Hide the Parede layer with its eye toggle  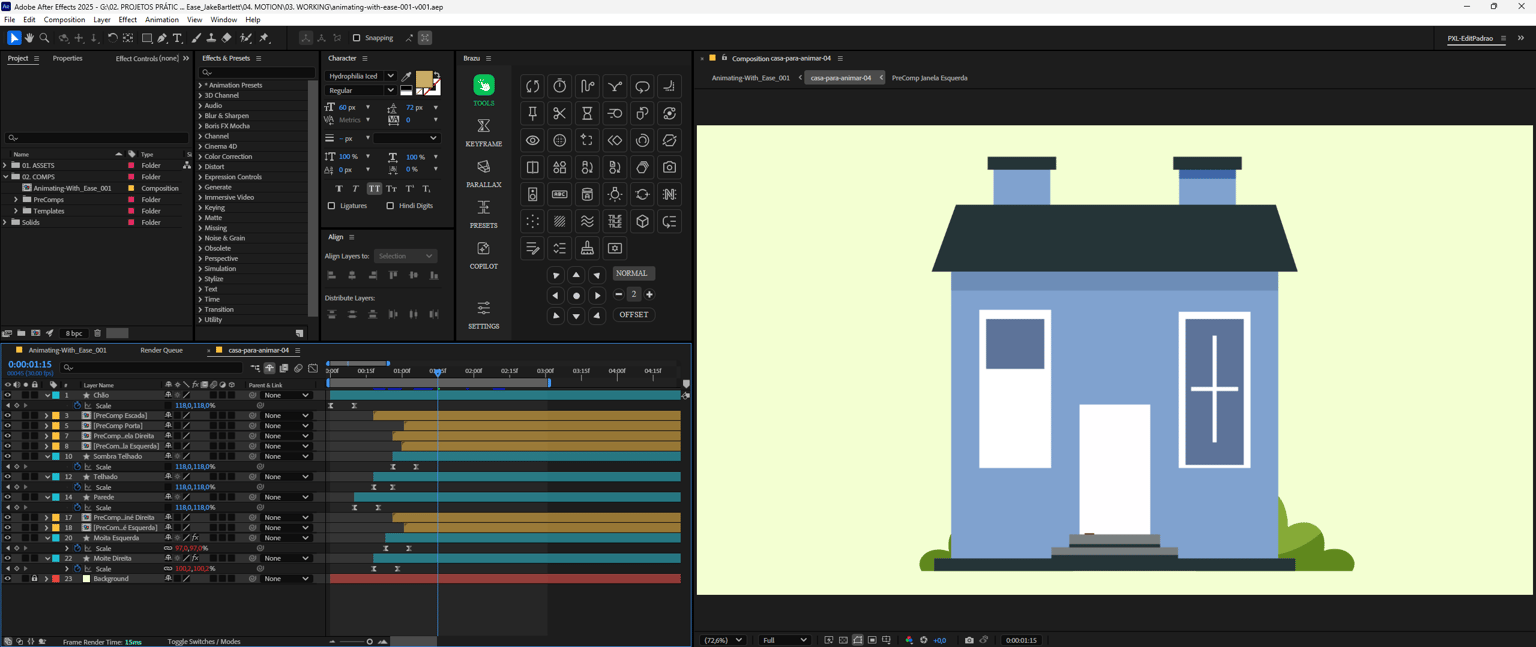coord(7,497)
